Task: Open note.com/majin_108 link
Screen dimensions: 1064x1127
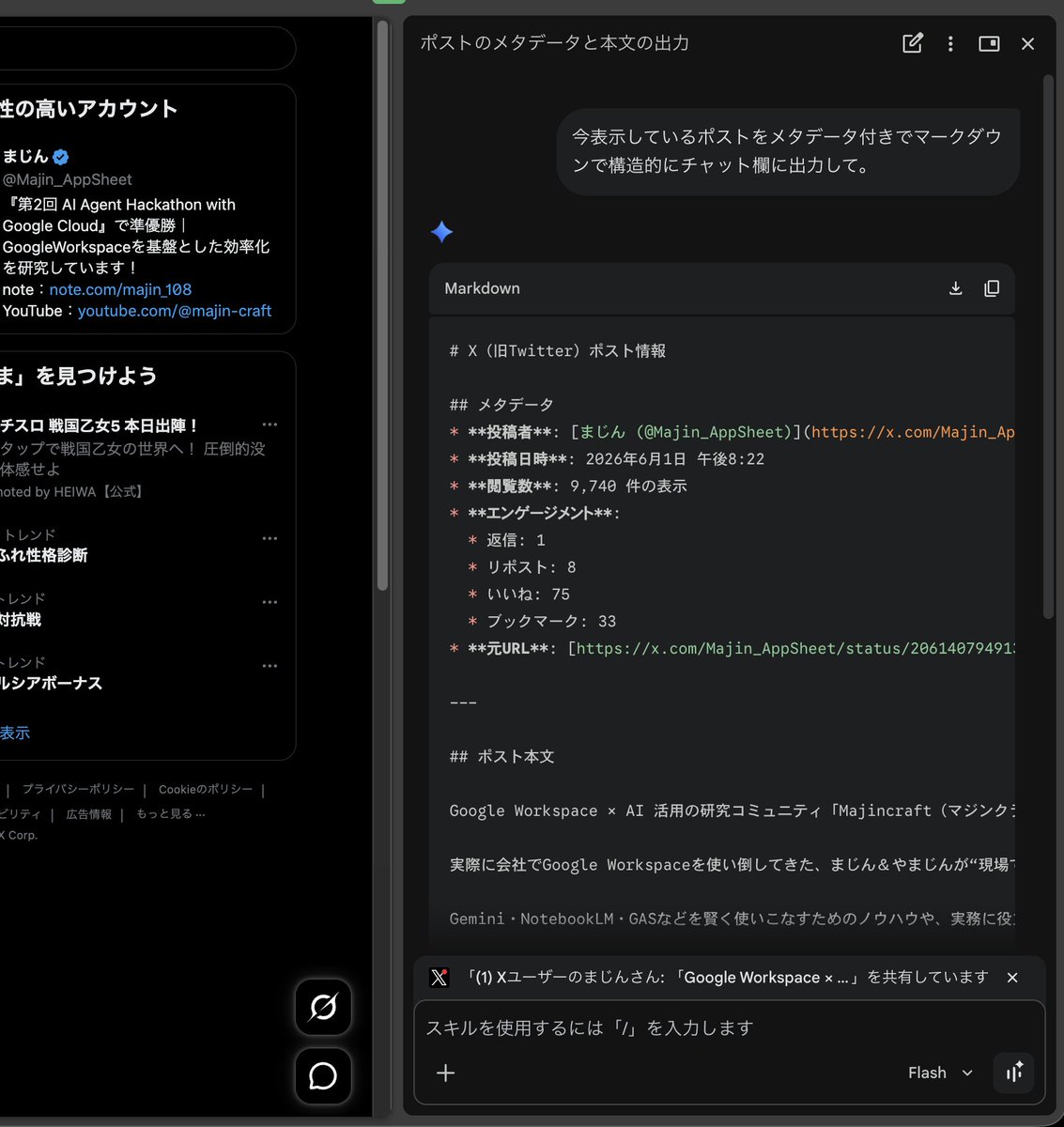Action: pos(120,289)
